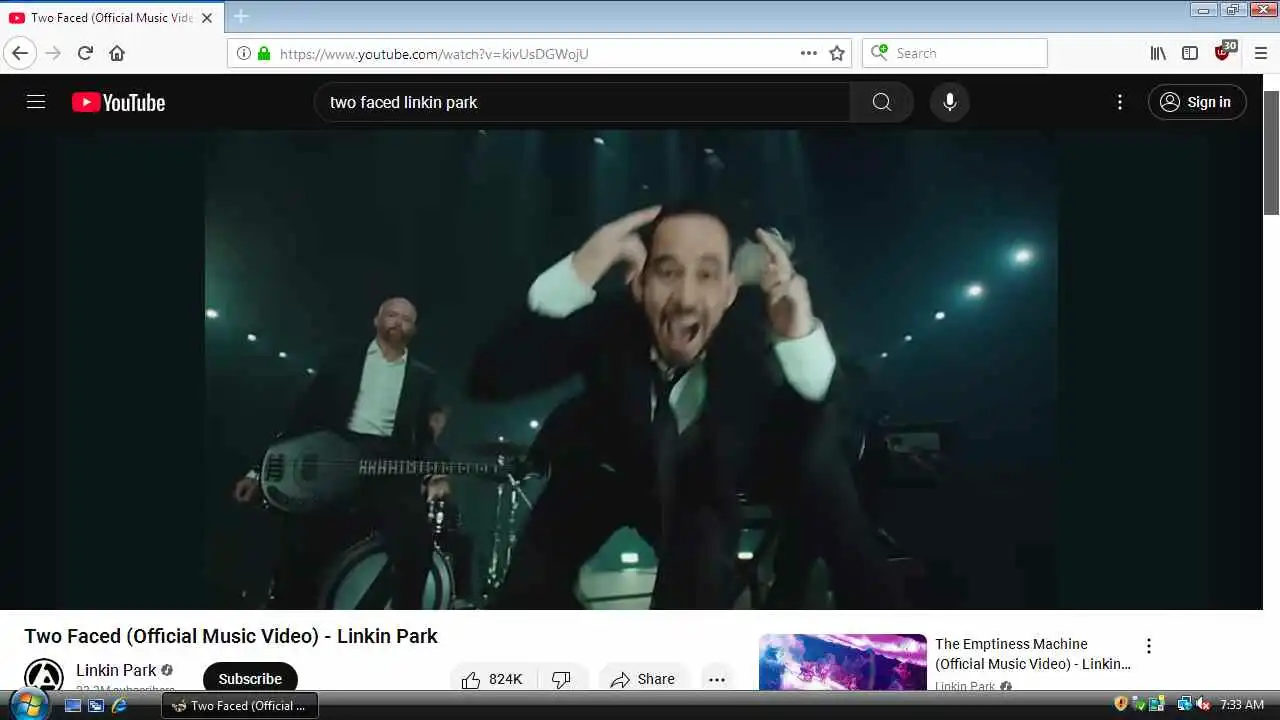Click the Firefox Search box
This screenshot has width=1280, height=720.
click(x=955, y=53)
